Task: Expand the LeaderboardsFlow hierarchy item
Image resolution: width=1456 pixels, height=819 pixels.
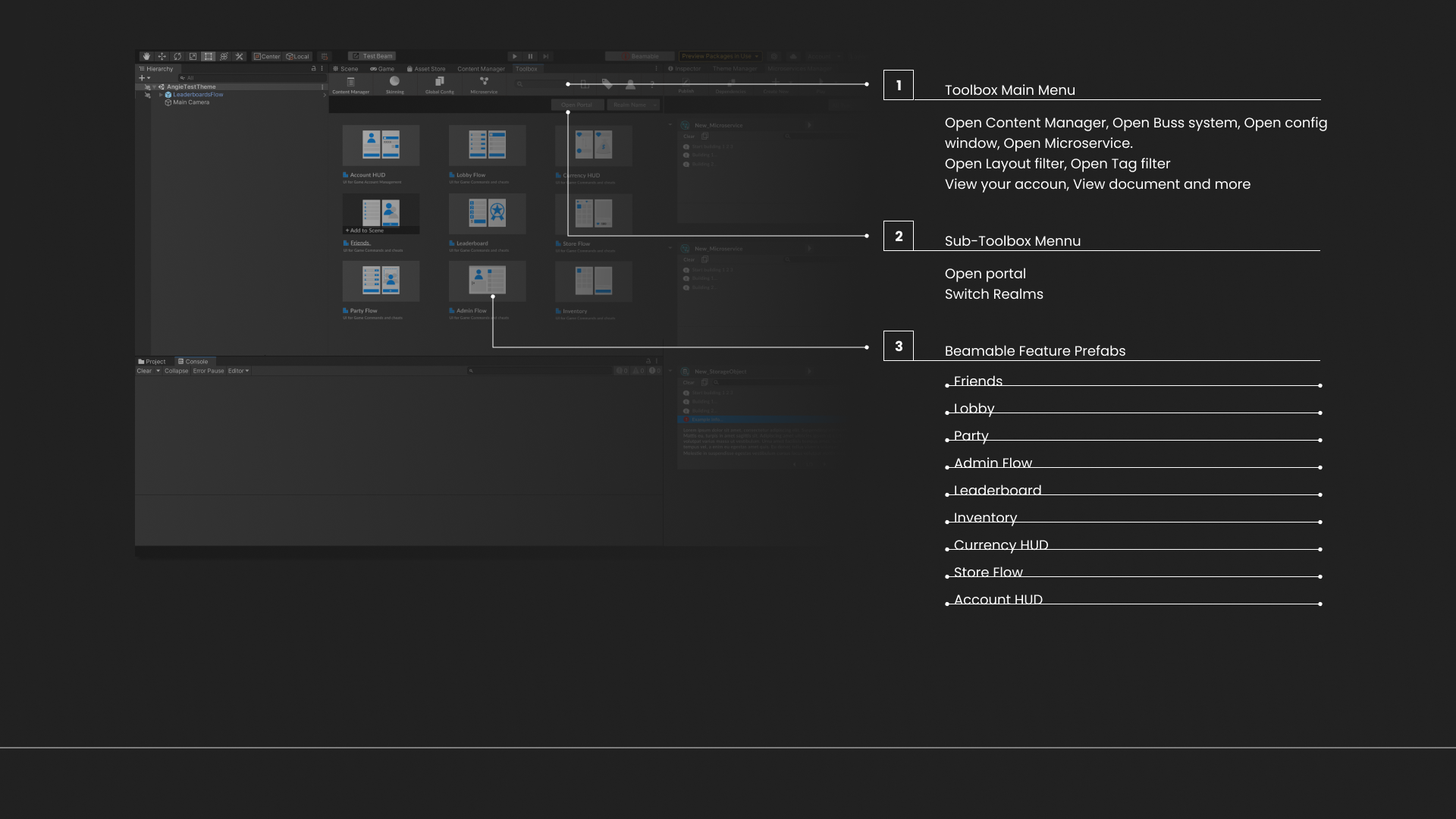Action: click(161, 95)
